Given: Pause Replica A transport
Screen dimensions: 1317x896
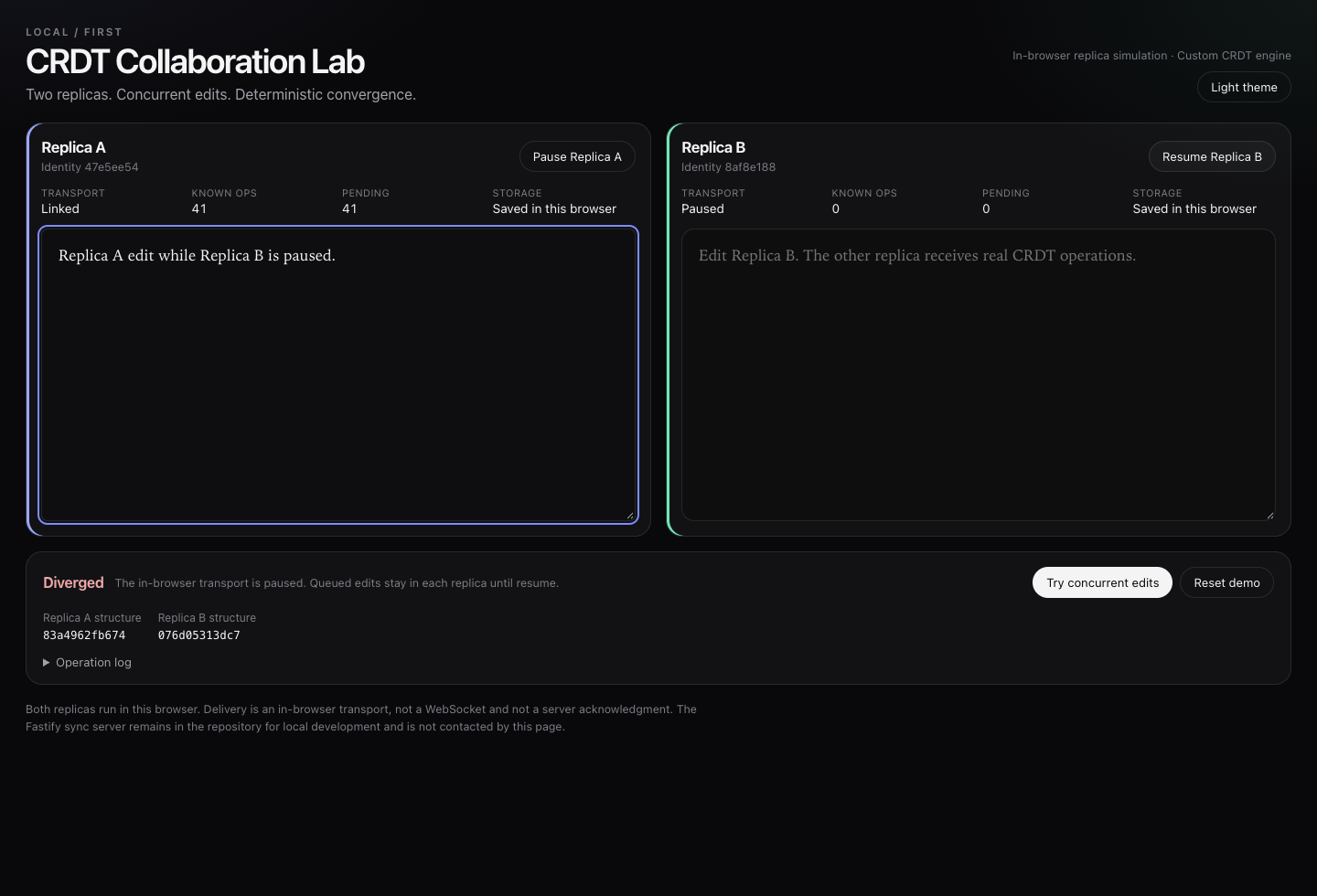Looking at the screenshot, I should coord(577,156).
